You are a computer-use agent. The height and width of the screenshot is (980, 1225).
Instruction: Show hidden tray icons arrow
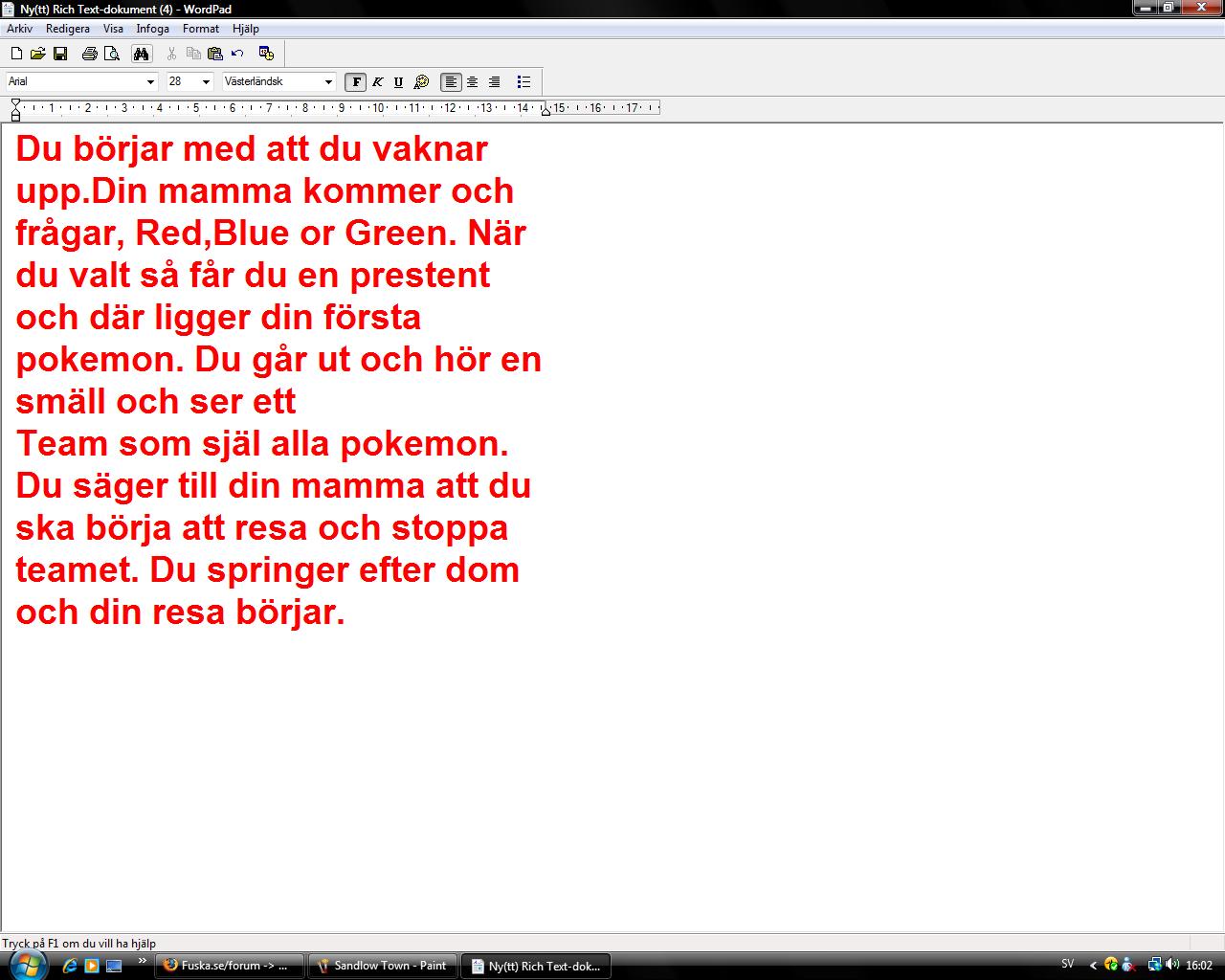(1093, 966)
